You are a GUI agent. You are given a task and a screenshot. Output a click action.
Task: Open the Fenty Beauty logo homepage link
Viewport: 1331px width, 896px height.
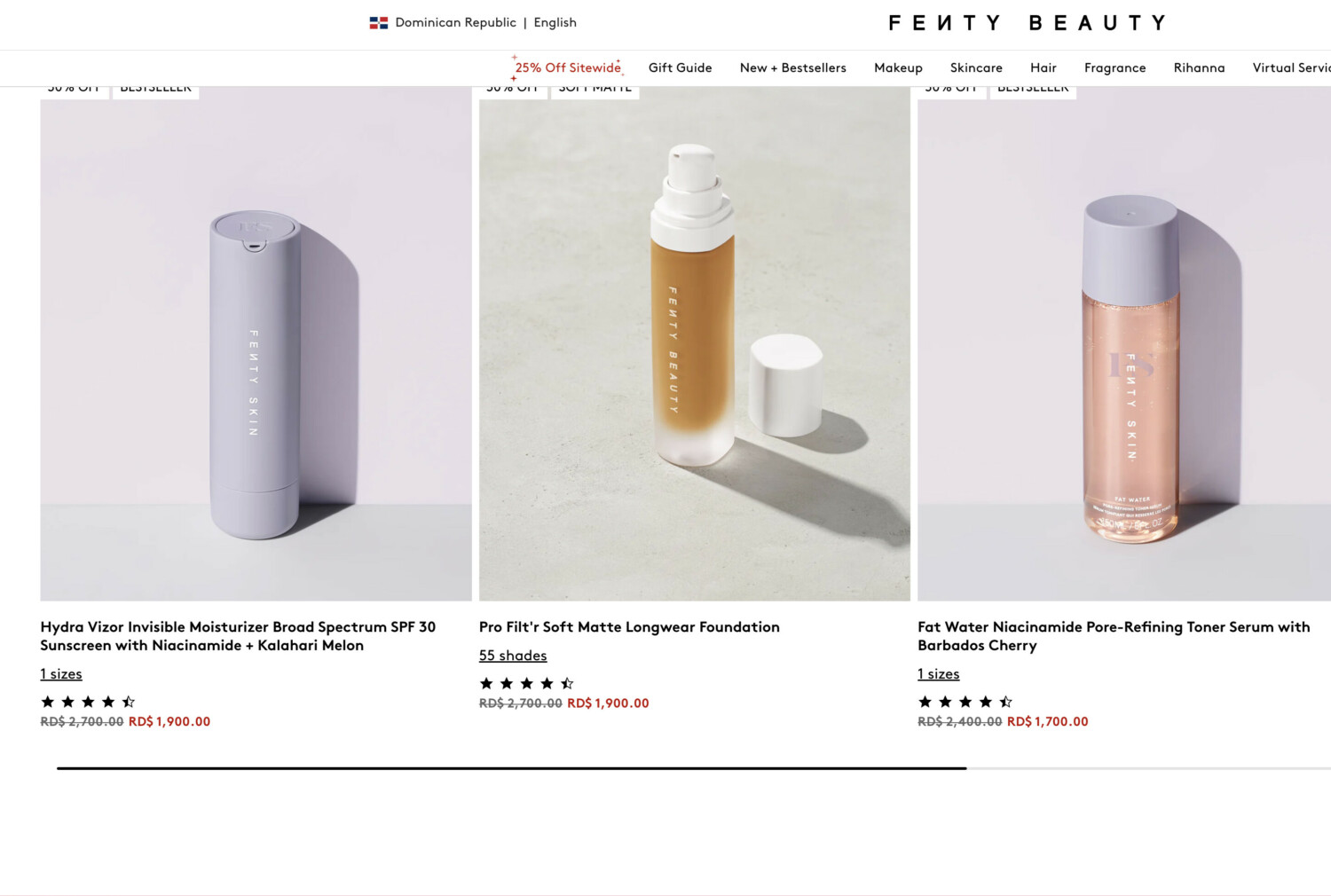(1028, 23)
